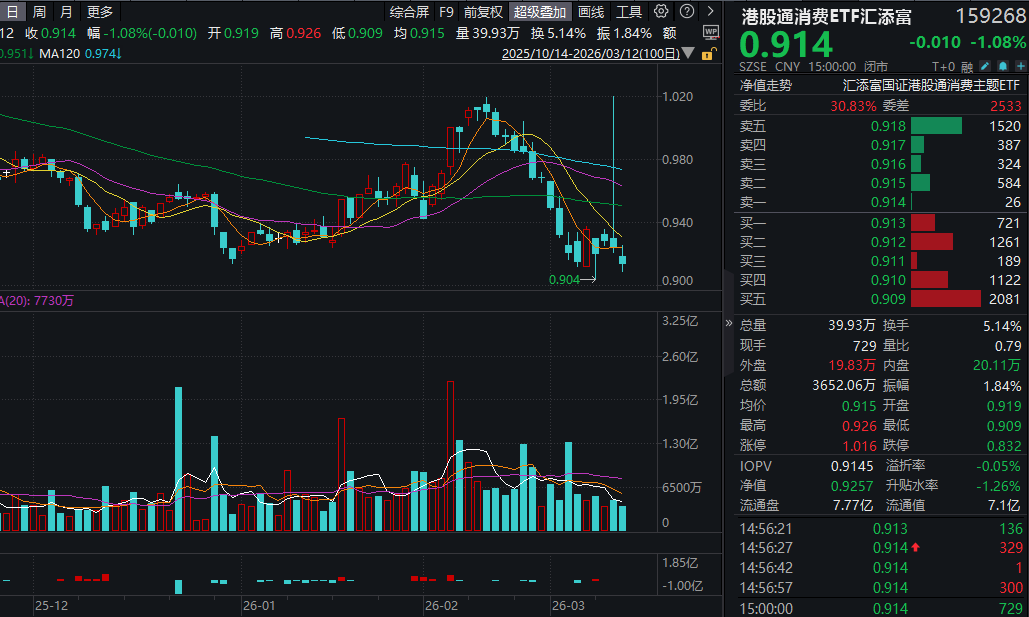Click the 综合屏 composite screen button
This screenshot has height=617, width=1029.
pos(409,12)
